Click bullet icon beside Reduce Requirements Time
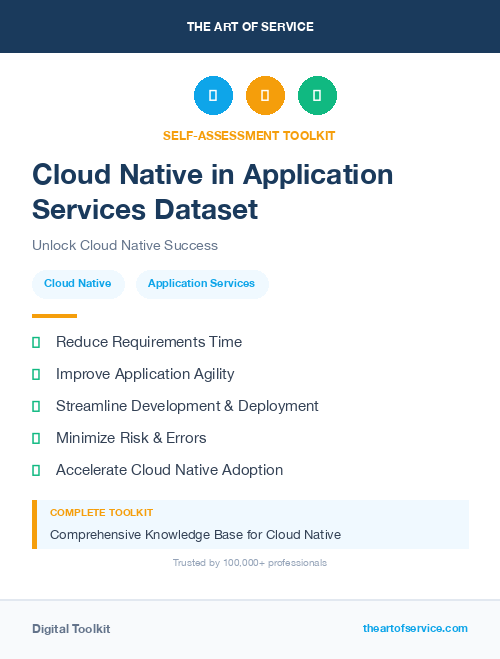 coord(36,343)
